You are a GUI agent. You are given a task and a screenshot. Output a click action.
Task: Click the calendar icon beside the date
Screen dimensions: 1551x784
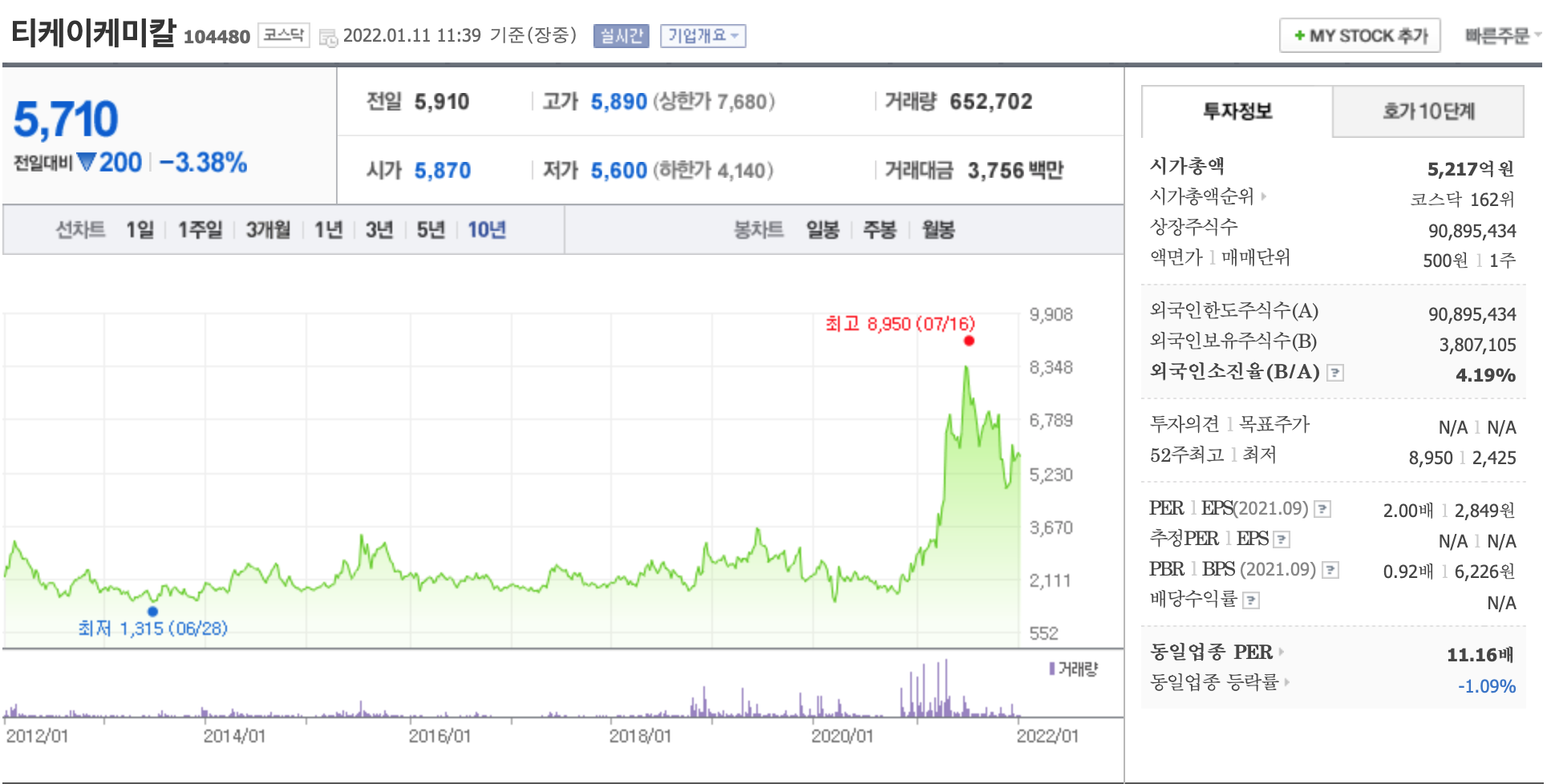(x=328, y=38)
